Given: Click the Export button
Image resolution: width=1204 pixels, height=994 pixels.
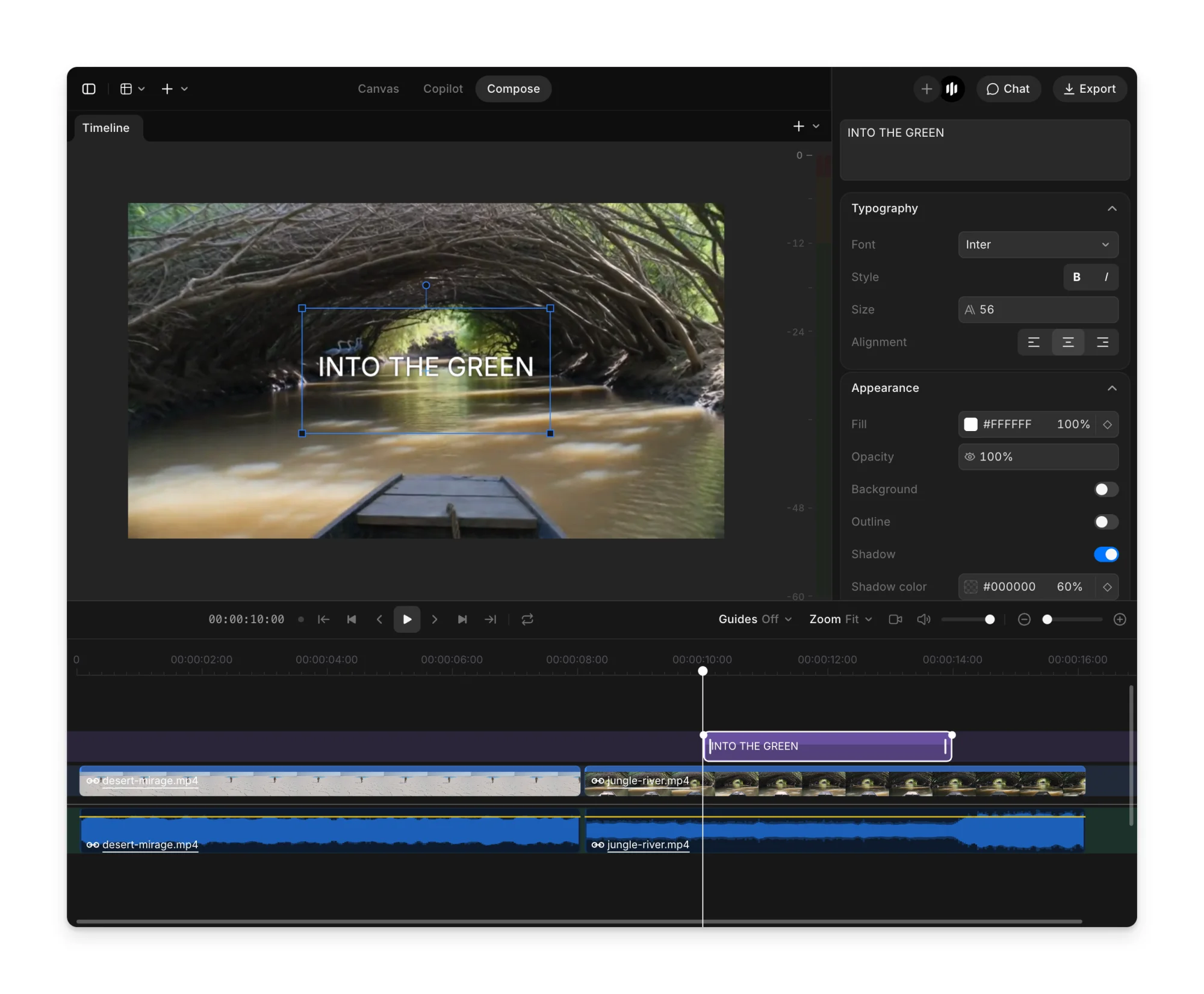Looking at the screenshot, I should (1090, 89).
